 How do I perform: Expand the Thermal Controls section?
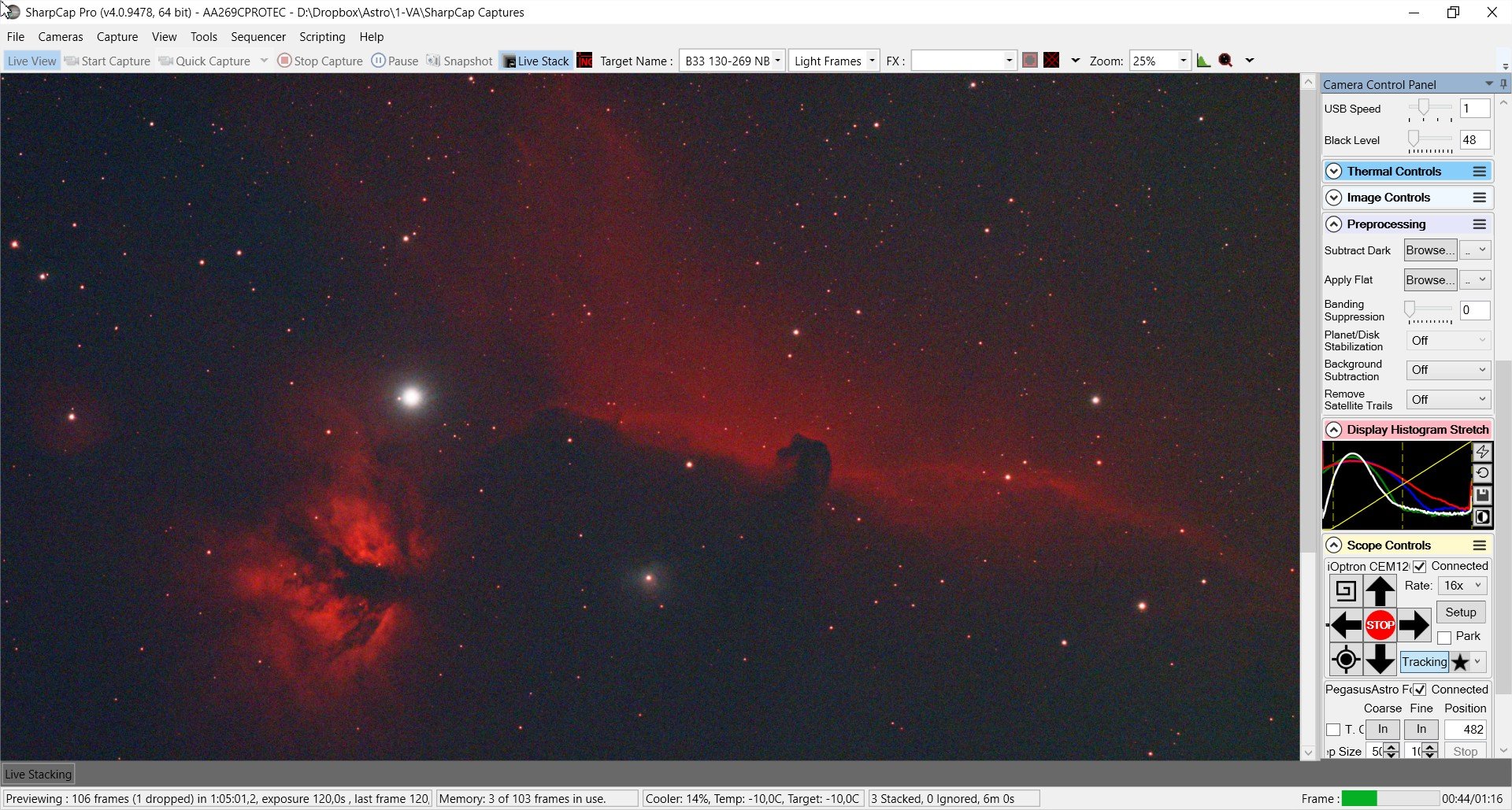click(1333, 172)
